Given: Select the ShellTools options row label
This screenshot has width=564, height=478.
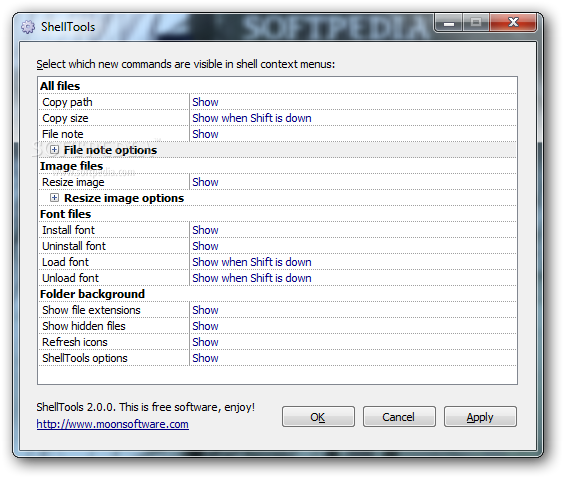Looking at the screenshot, I should pos(85,358).
